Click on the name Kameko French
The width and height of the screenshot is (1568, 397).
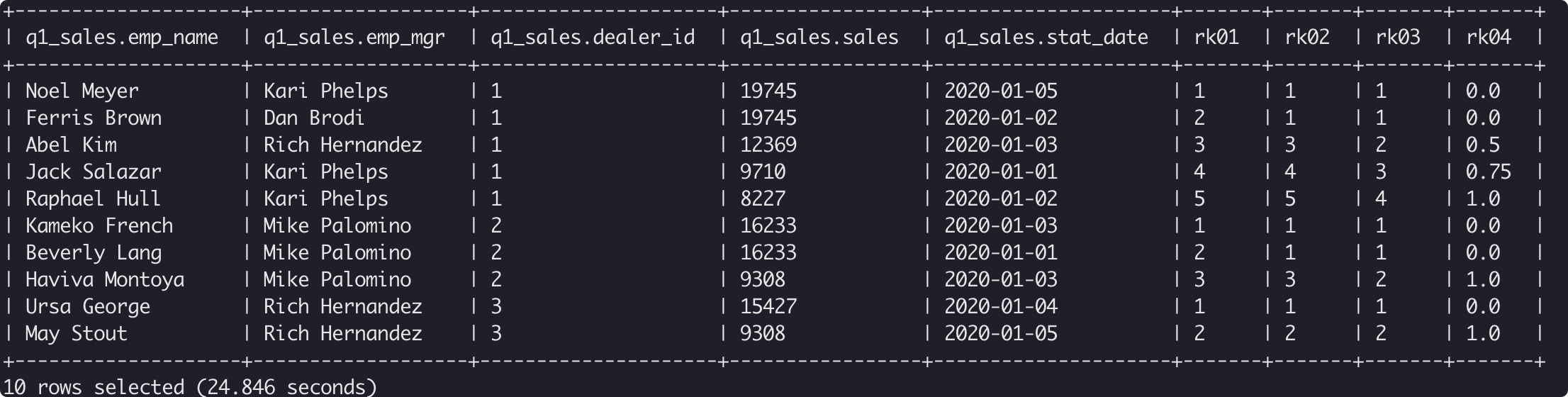(99, 225)
